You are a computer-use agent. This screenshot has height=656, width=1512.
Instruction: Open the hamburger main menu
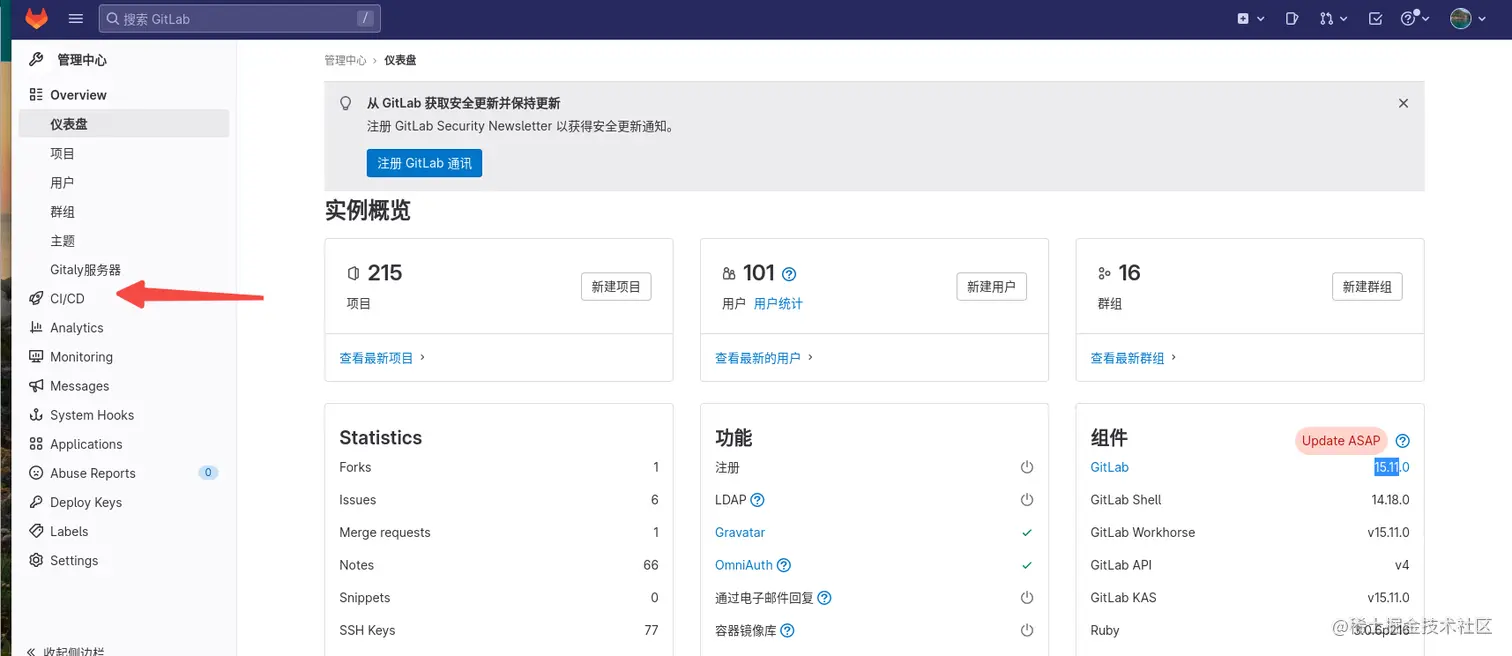76,18
